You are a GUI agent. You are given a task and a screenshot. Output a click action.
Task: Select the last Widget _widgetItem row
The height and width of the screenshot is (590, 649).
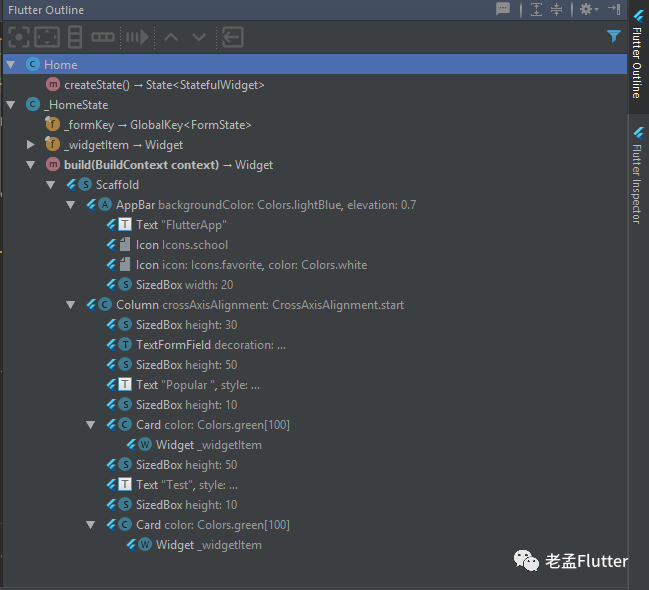click(315, 545)
